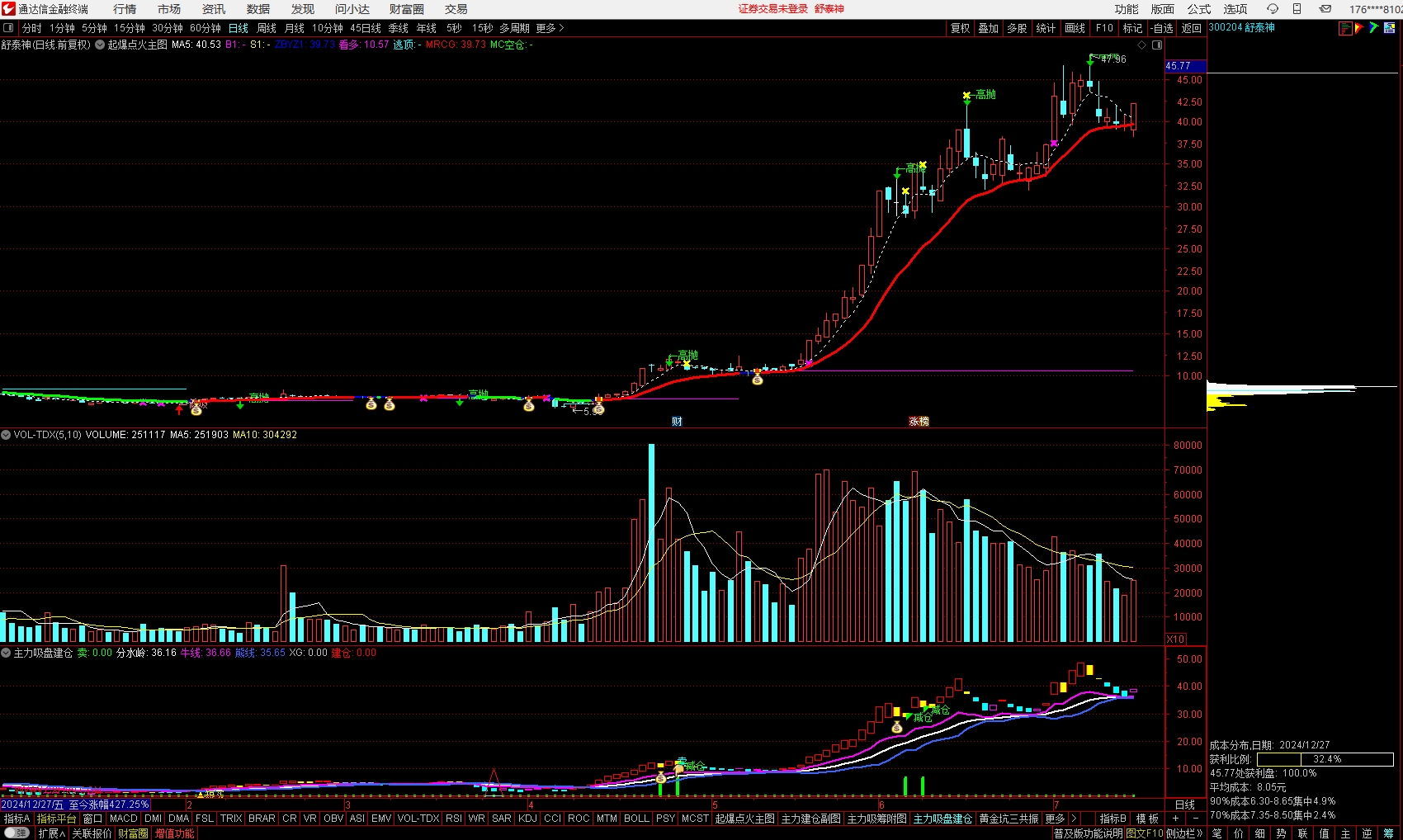Switch the chart to 60分钟 period
Viewport: 1403px width, 840px height.
(205, 28)
